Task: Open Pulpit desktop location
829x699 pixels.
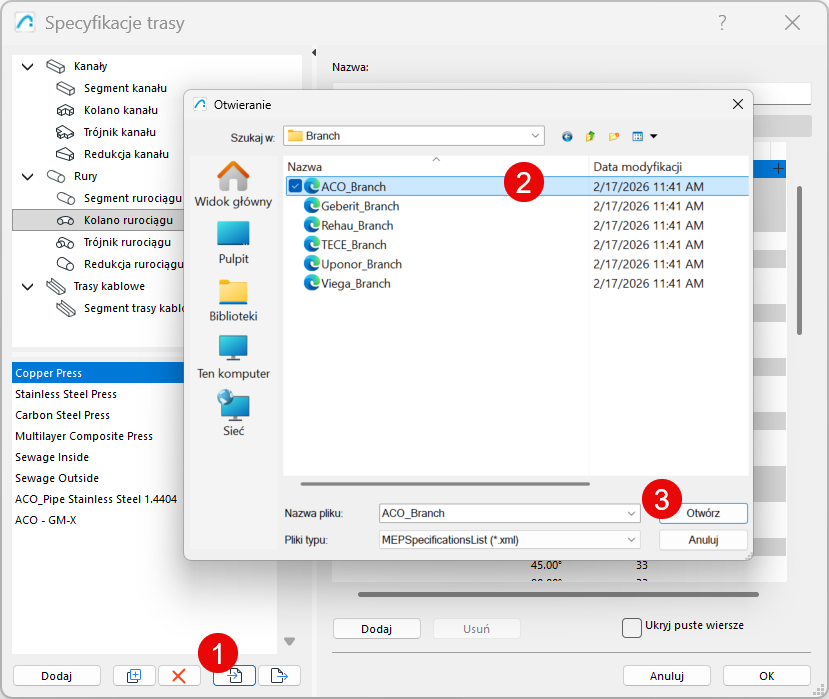Action: pos(233,243)
